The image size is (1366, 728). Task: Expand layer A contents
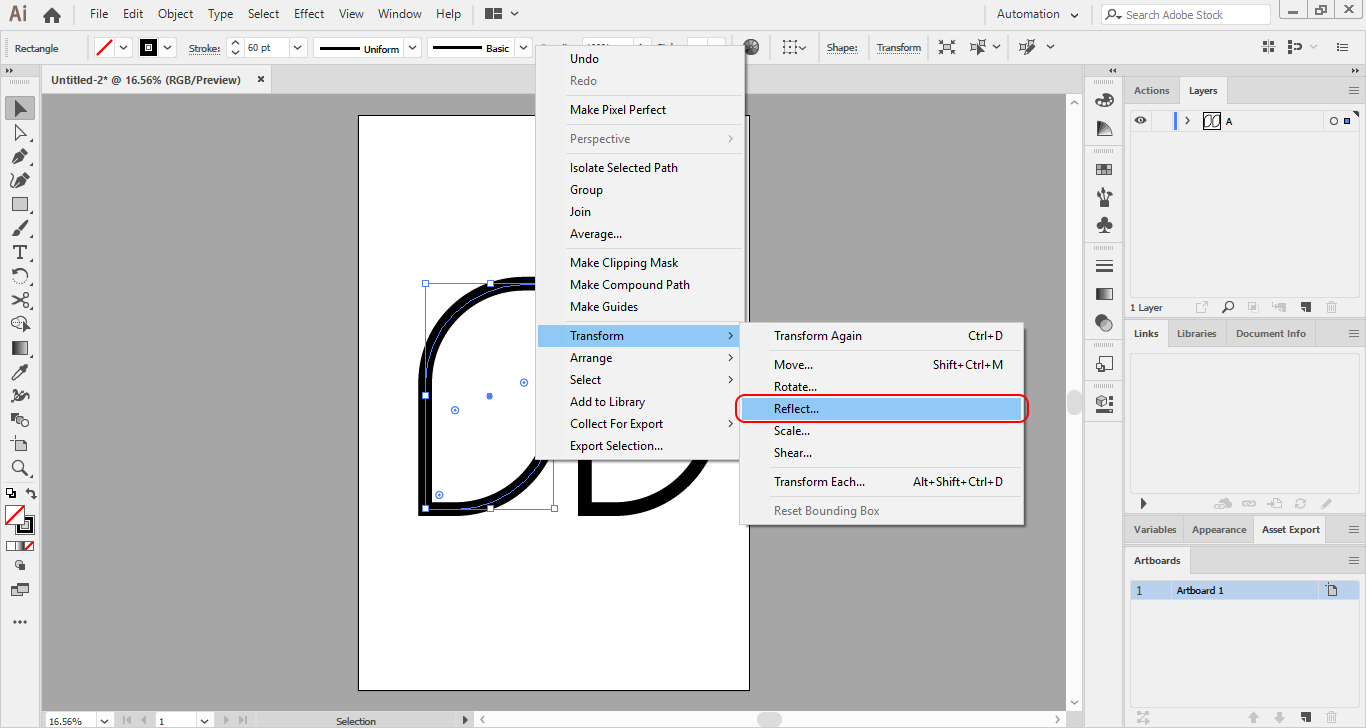(1187, 121)
